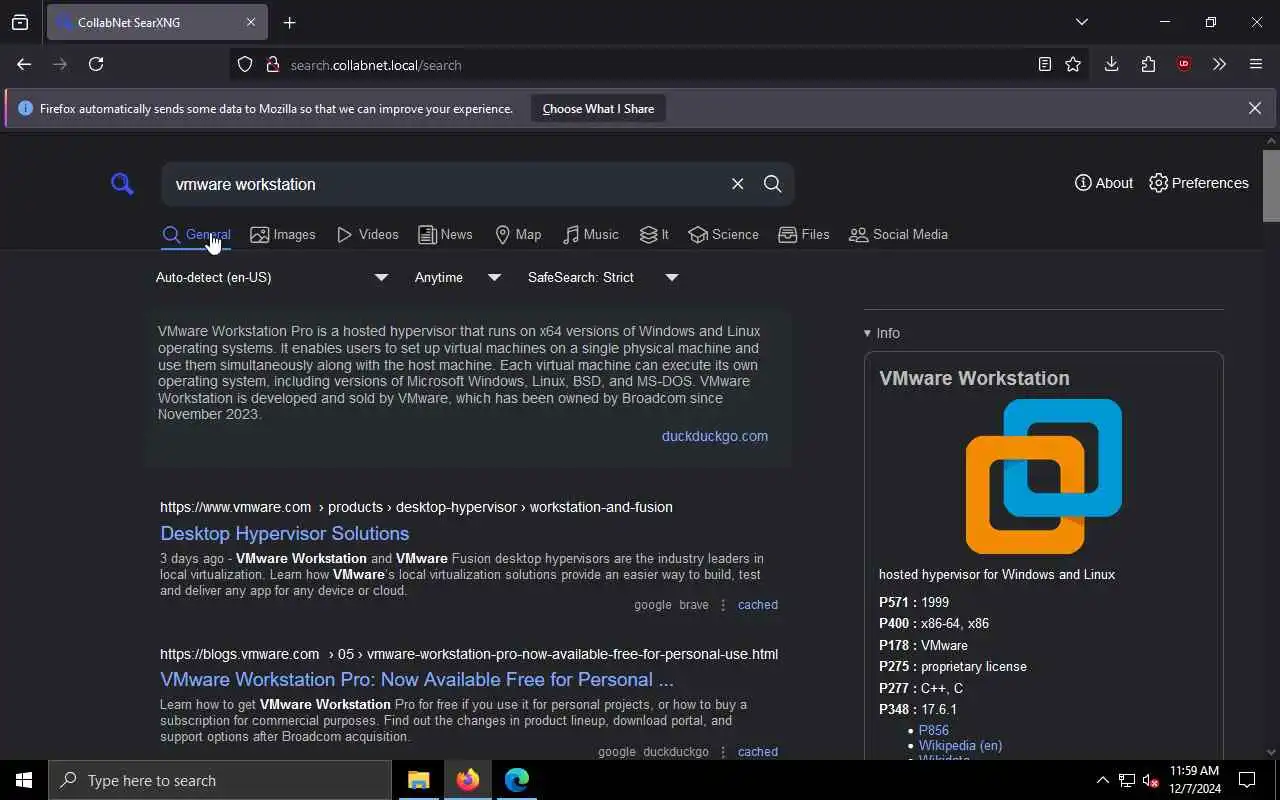Go back to previous page
This screenshot has width=1280, height=800.
[24, 64]
